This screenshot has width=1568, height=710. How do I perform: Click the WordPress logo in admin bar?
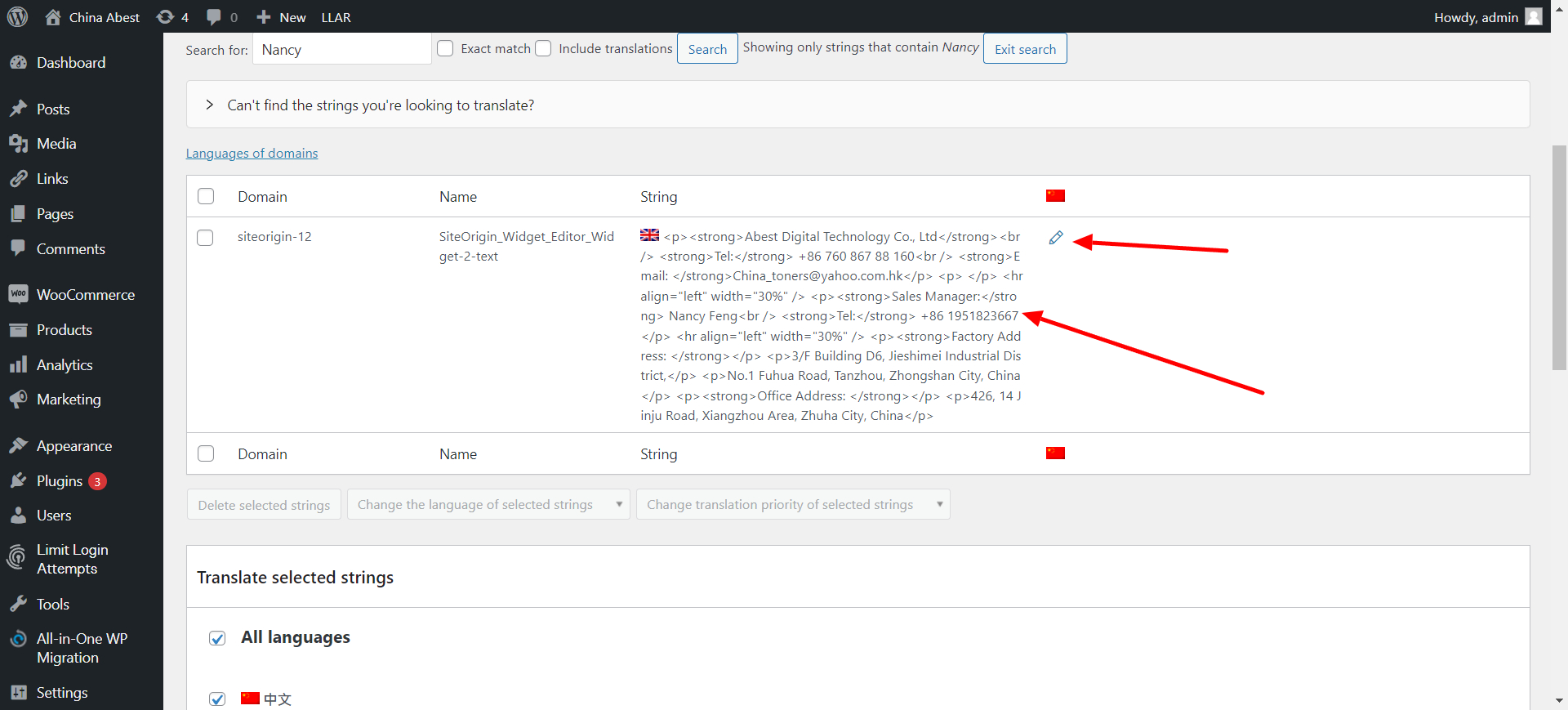(18, 16)
